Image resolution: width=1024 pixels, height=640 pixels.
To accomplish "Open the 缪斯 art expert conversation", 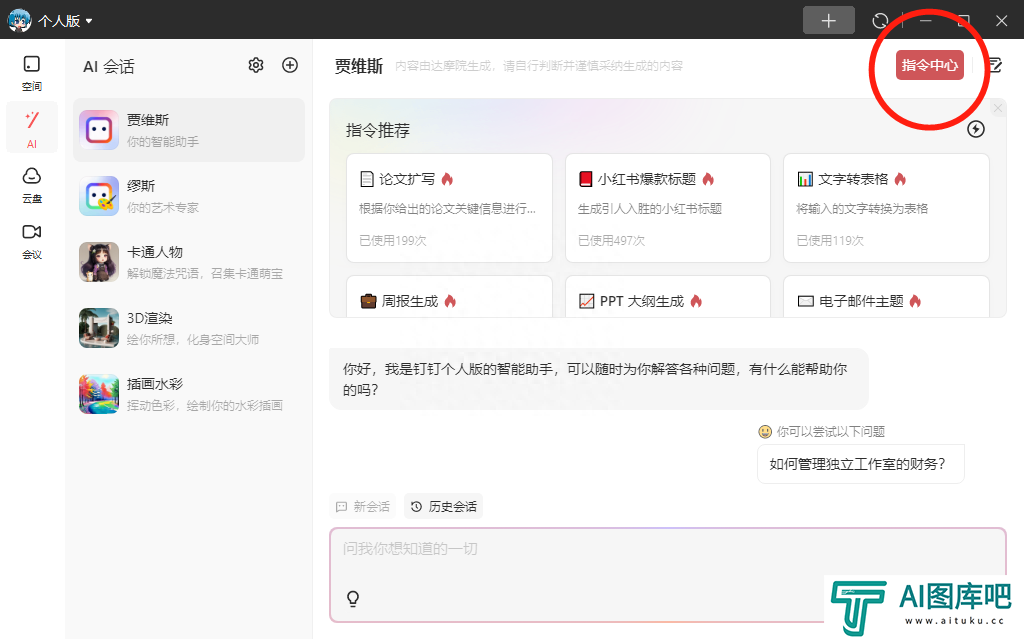I will point(189,196).
